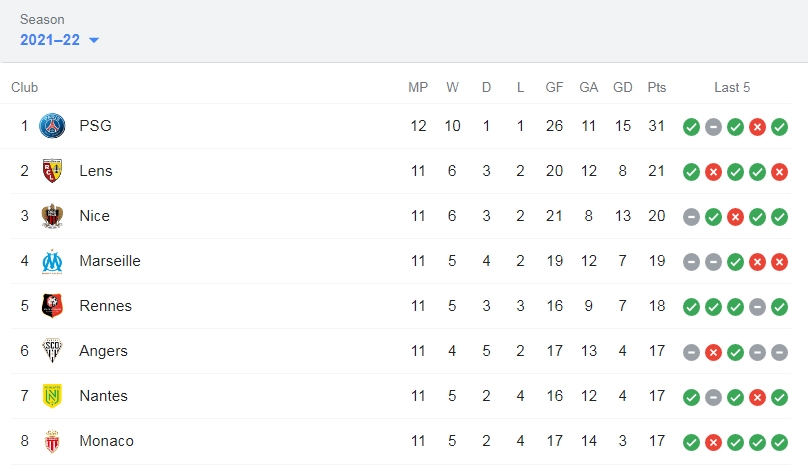Select the Nantes team row name

(103, 396)
